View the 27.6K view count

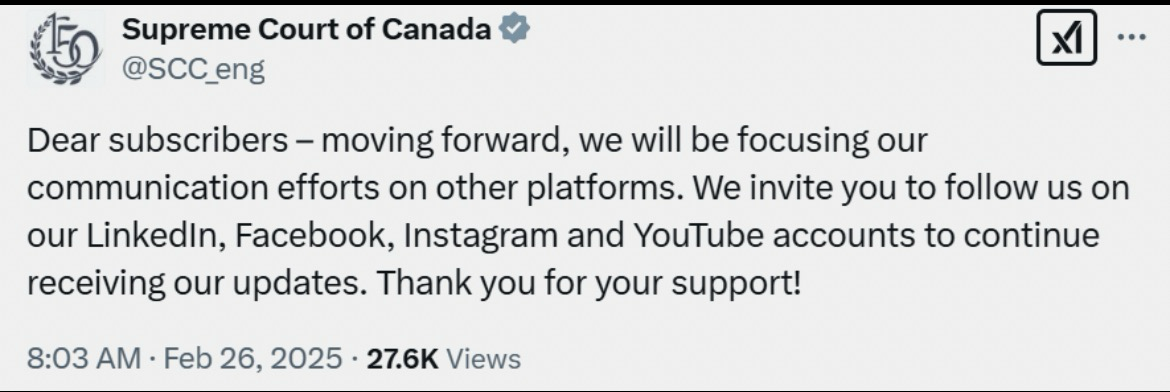point(402,358)
